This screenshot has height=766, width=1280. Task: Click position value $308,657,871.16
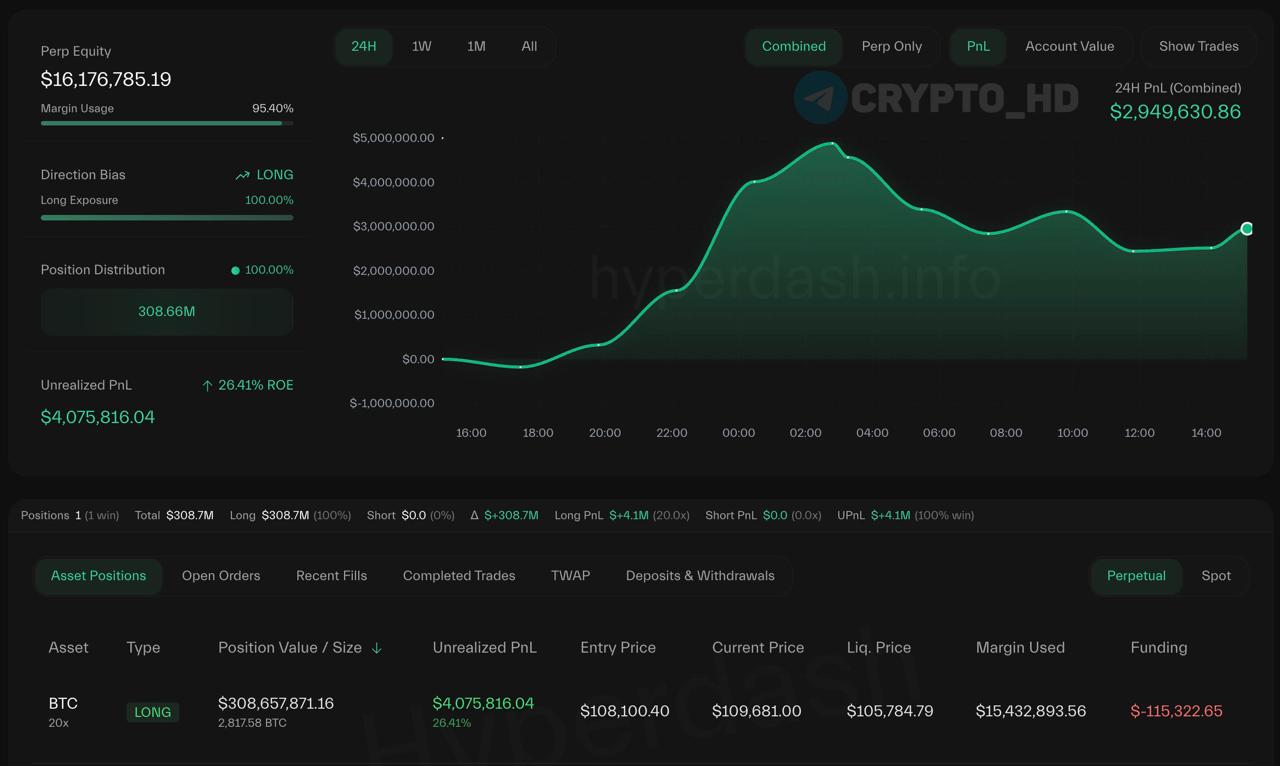276,703
